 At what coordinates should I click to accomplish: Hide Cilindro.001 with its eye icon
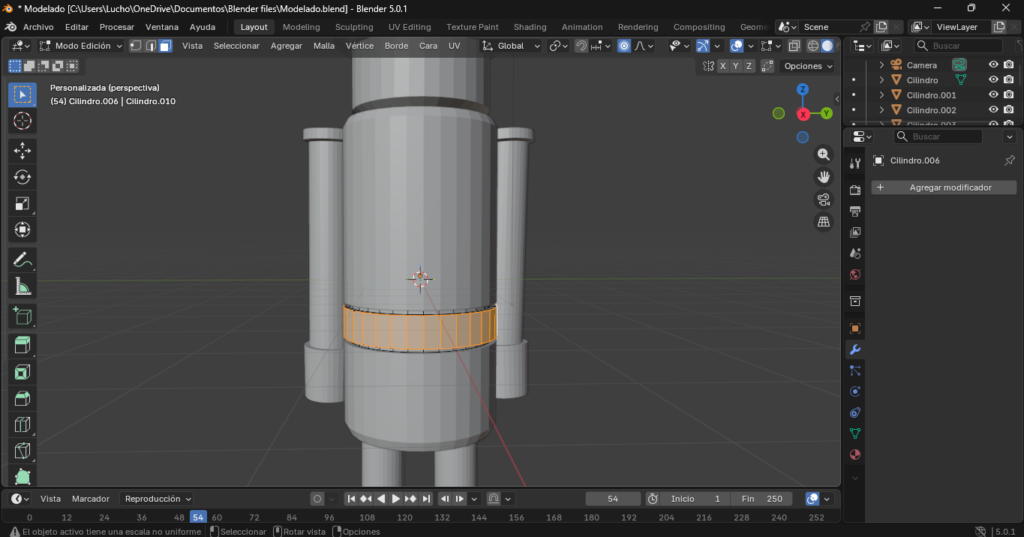993,95
